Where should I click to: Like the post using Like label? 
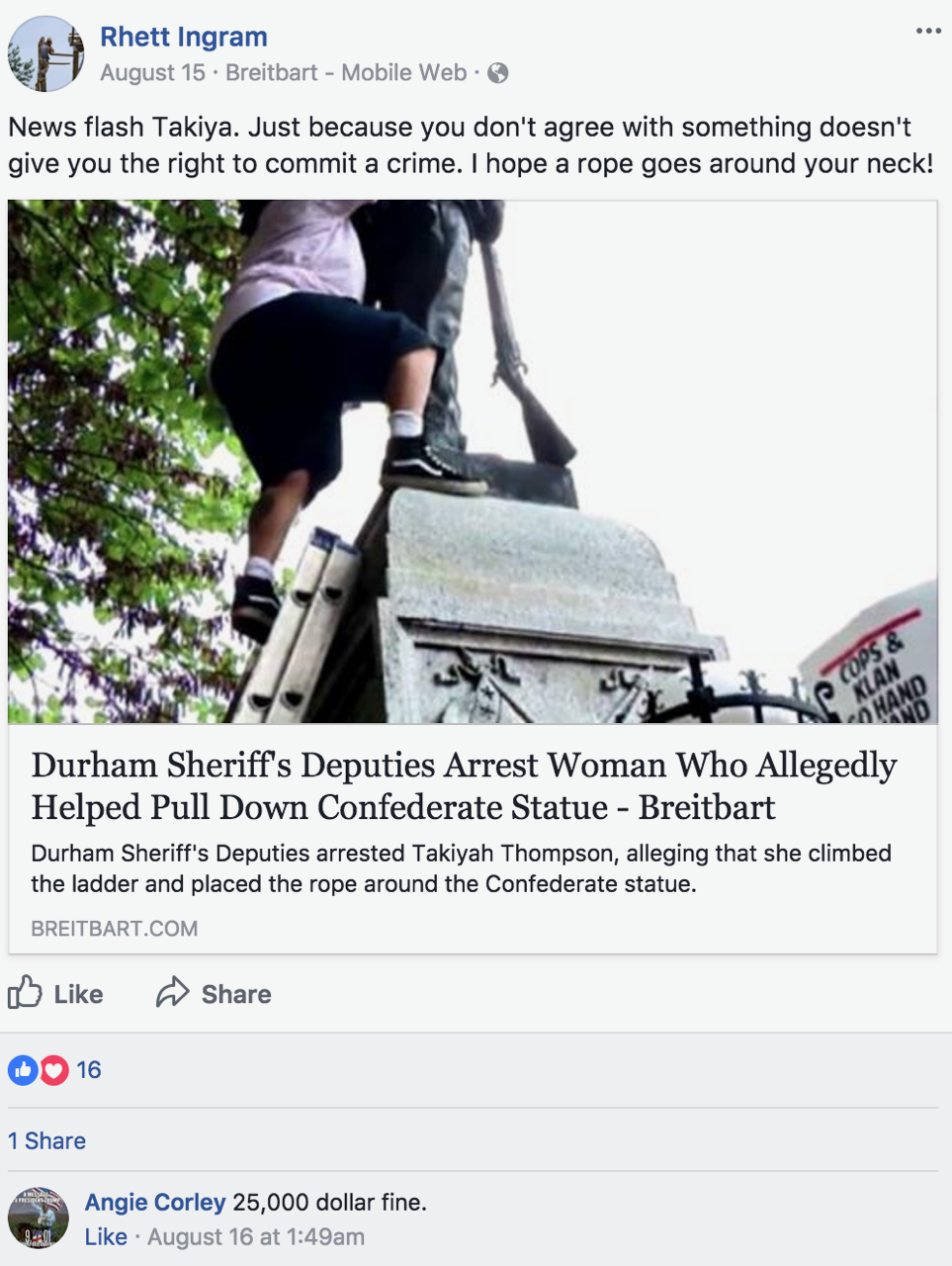(x=78, y=994)
